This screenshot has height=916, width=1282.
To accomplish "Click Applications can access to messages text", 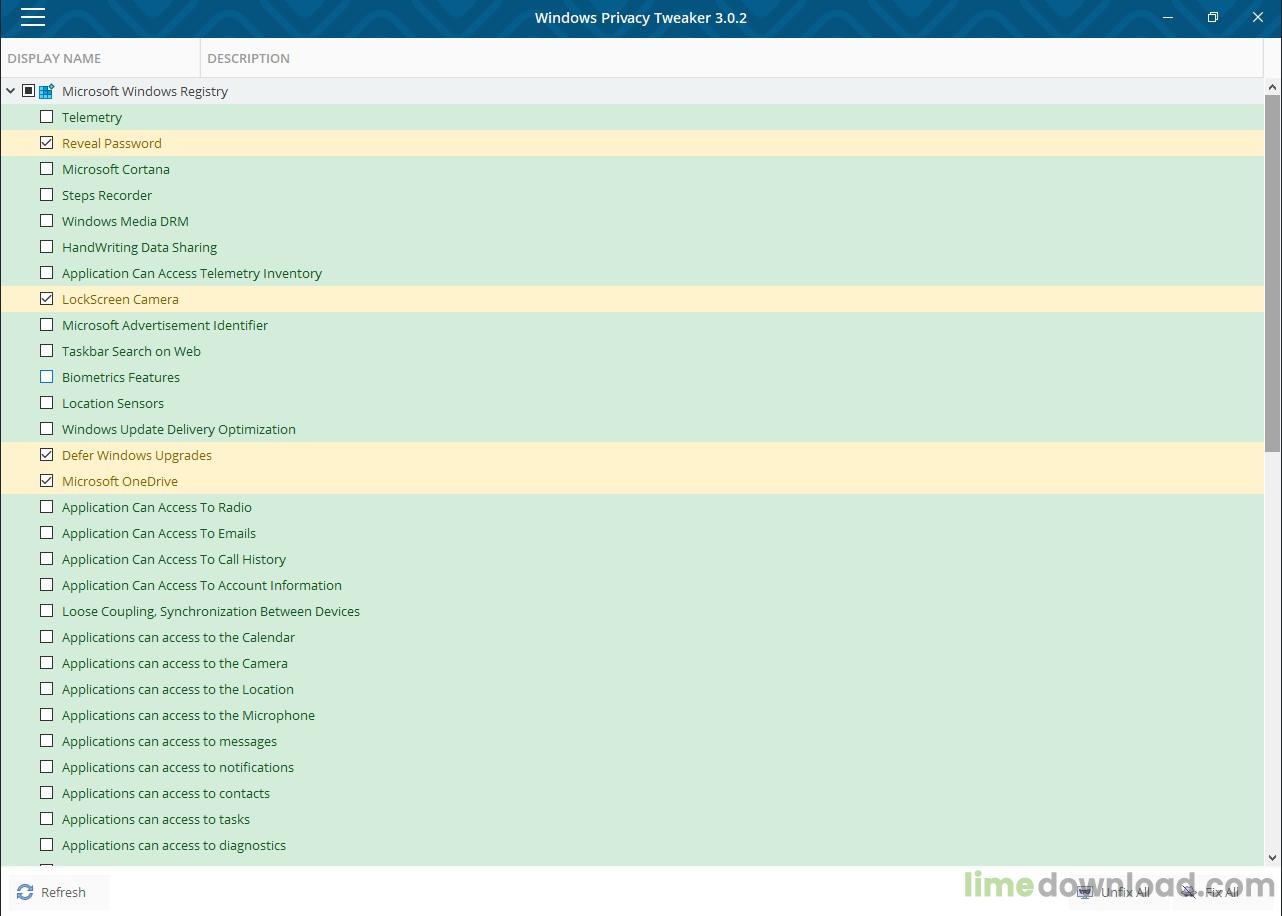I will [x=170, y=741].
